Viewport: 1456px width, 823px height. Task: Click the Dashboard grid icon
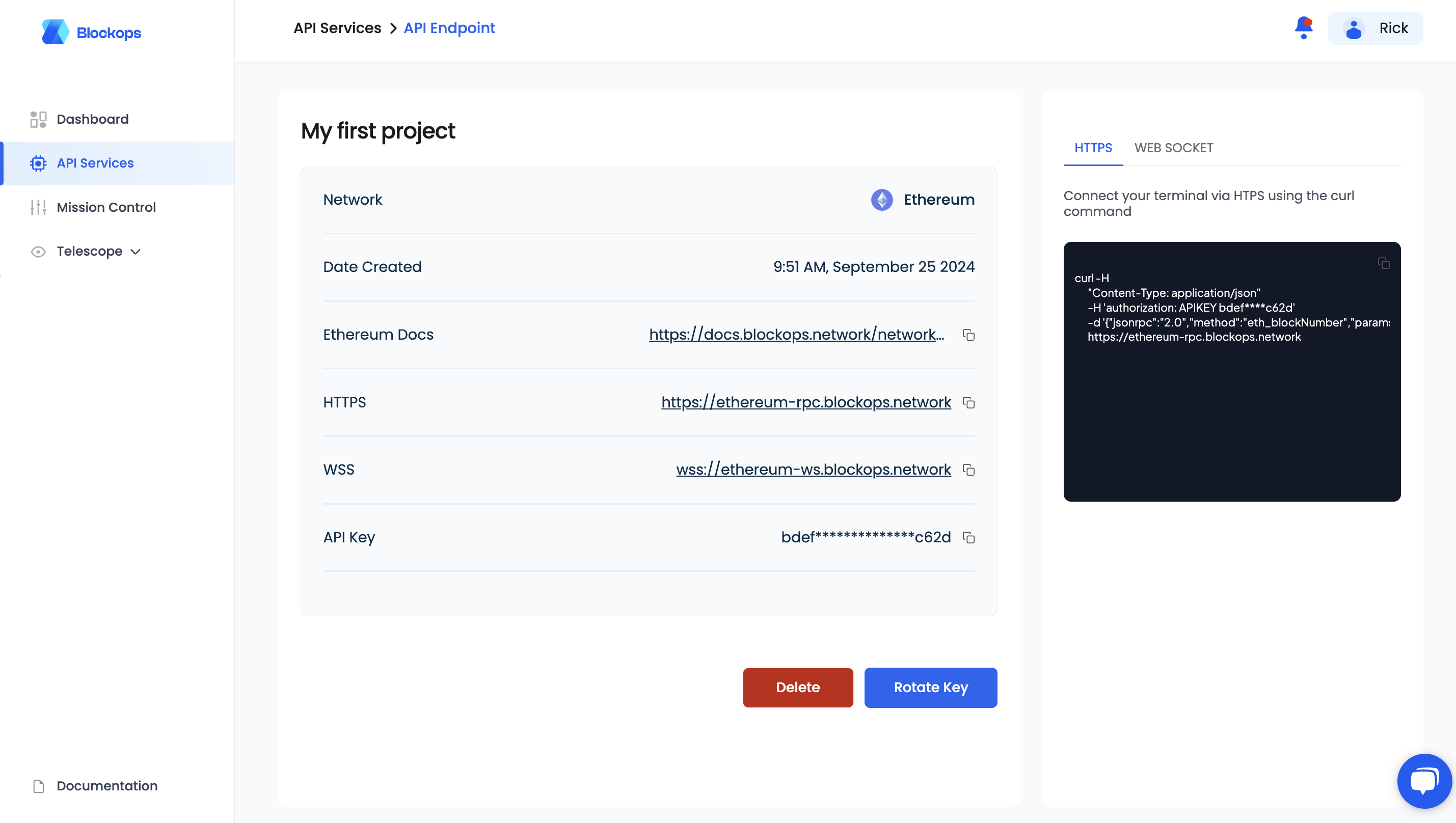click(38, 119)
